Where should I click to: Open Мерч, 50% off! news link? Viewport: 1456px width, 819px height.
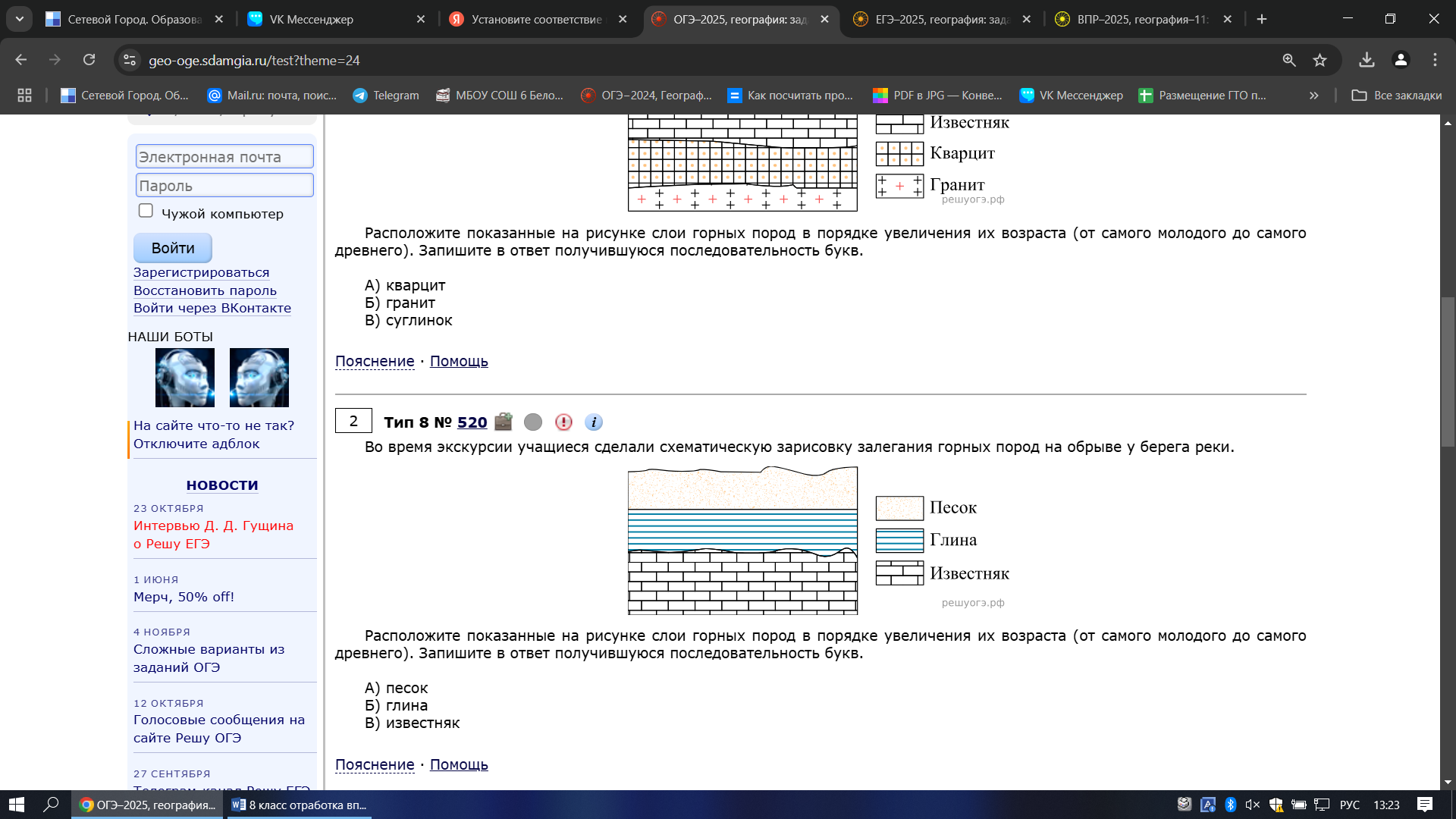click(x=184, y=597)
